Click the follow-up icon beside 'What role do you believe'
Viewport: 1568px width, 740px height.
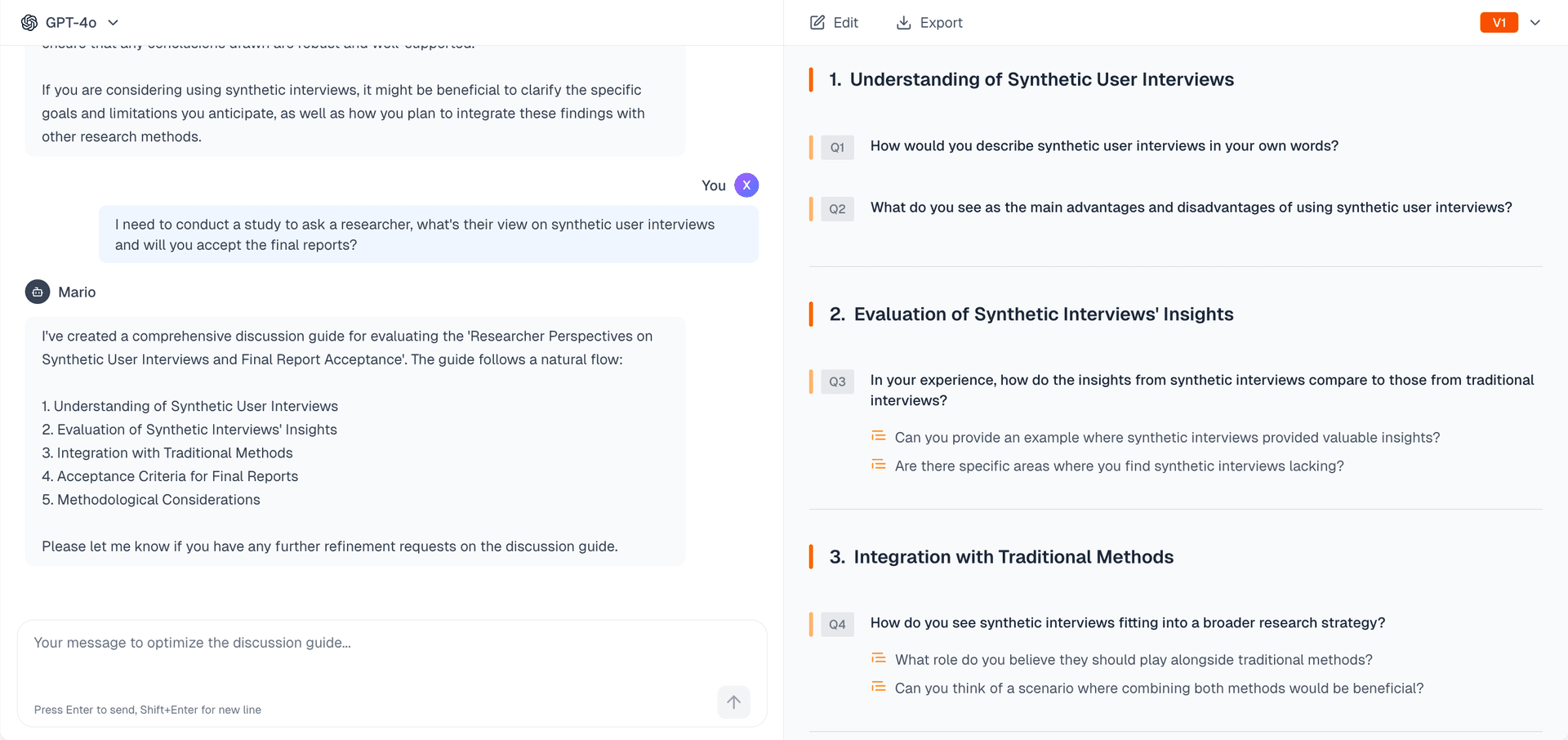878,658
